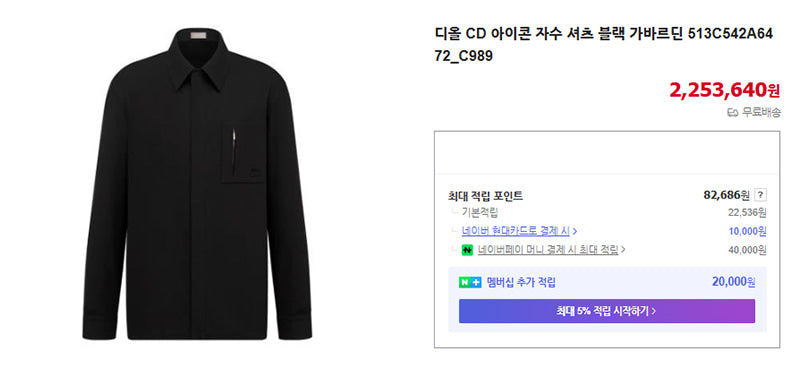Click the price 2,253,640원

point(724,90)
